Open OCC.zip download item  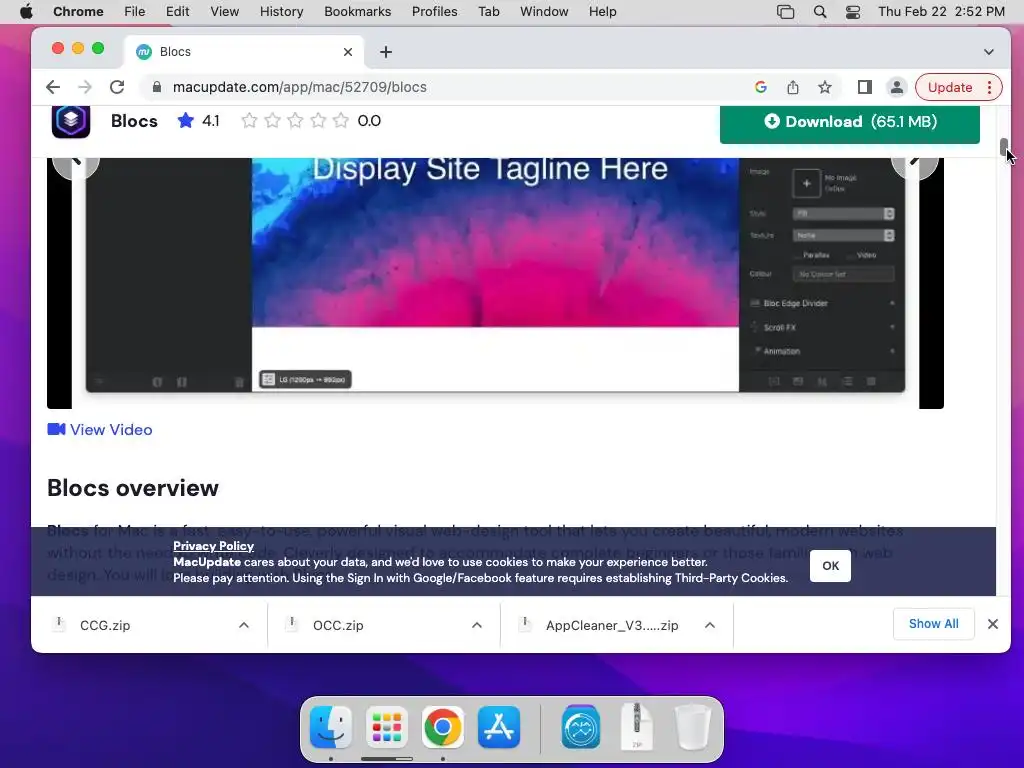(x=338, y=625)
